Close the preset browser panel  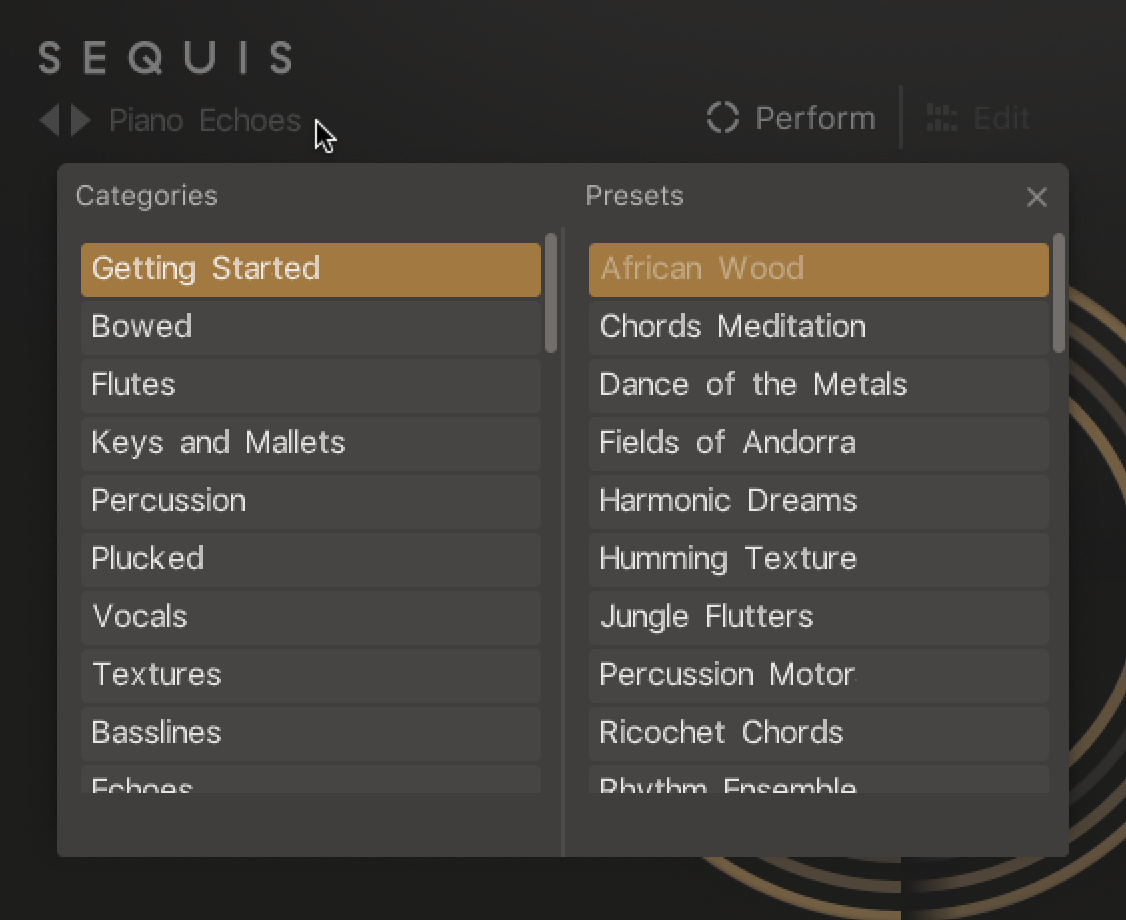pos(1037,197)
